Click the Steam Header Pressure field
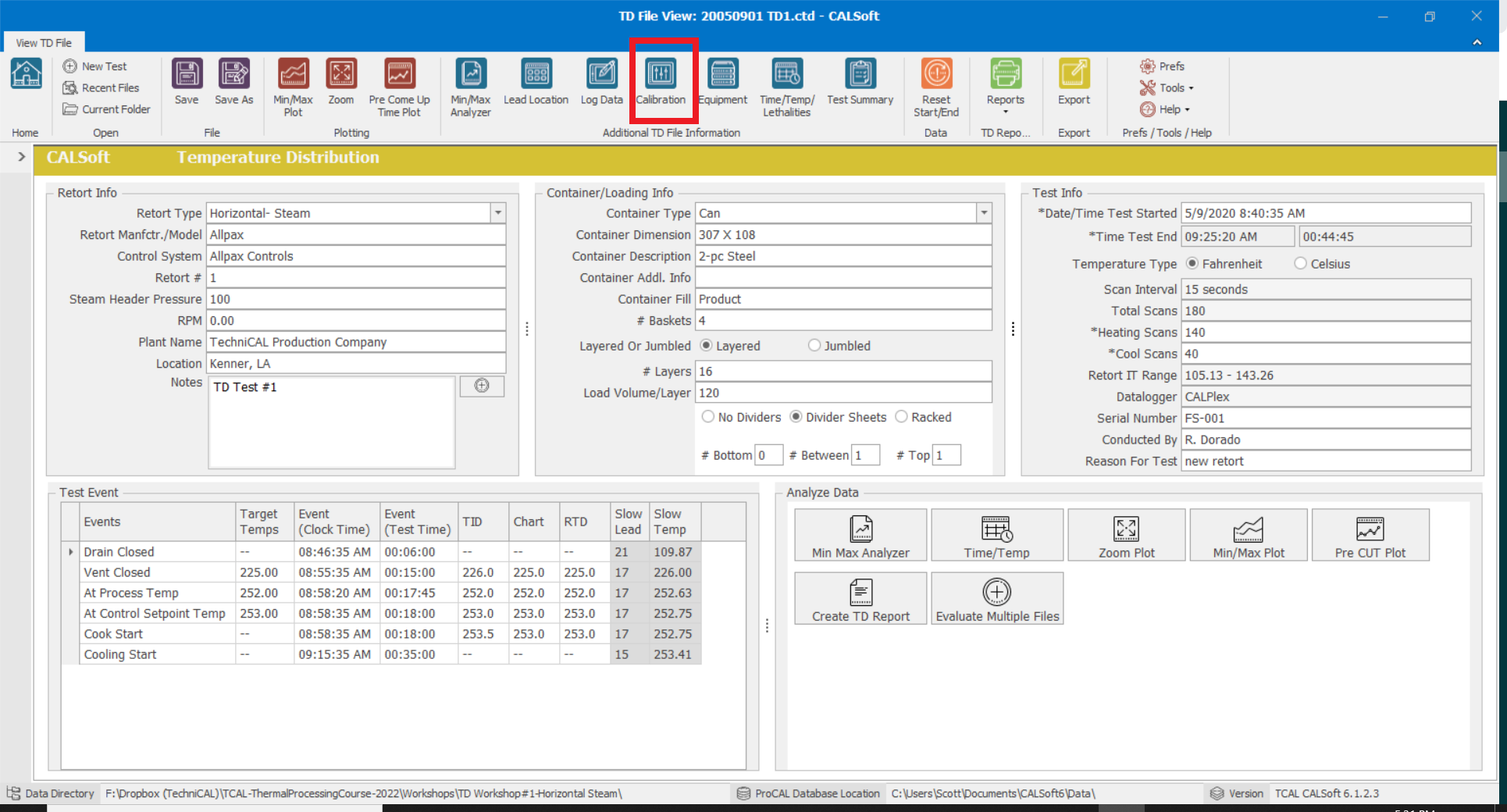The height and width of the screenshot is (812, 1507). (356, 299)
